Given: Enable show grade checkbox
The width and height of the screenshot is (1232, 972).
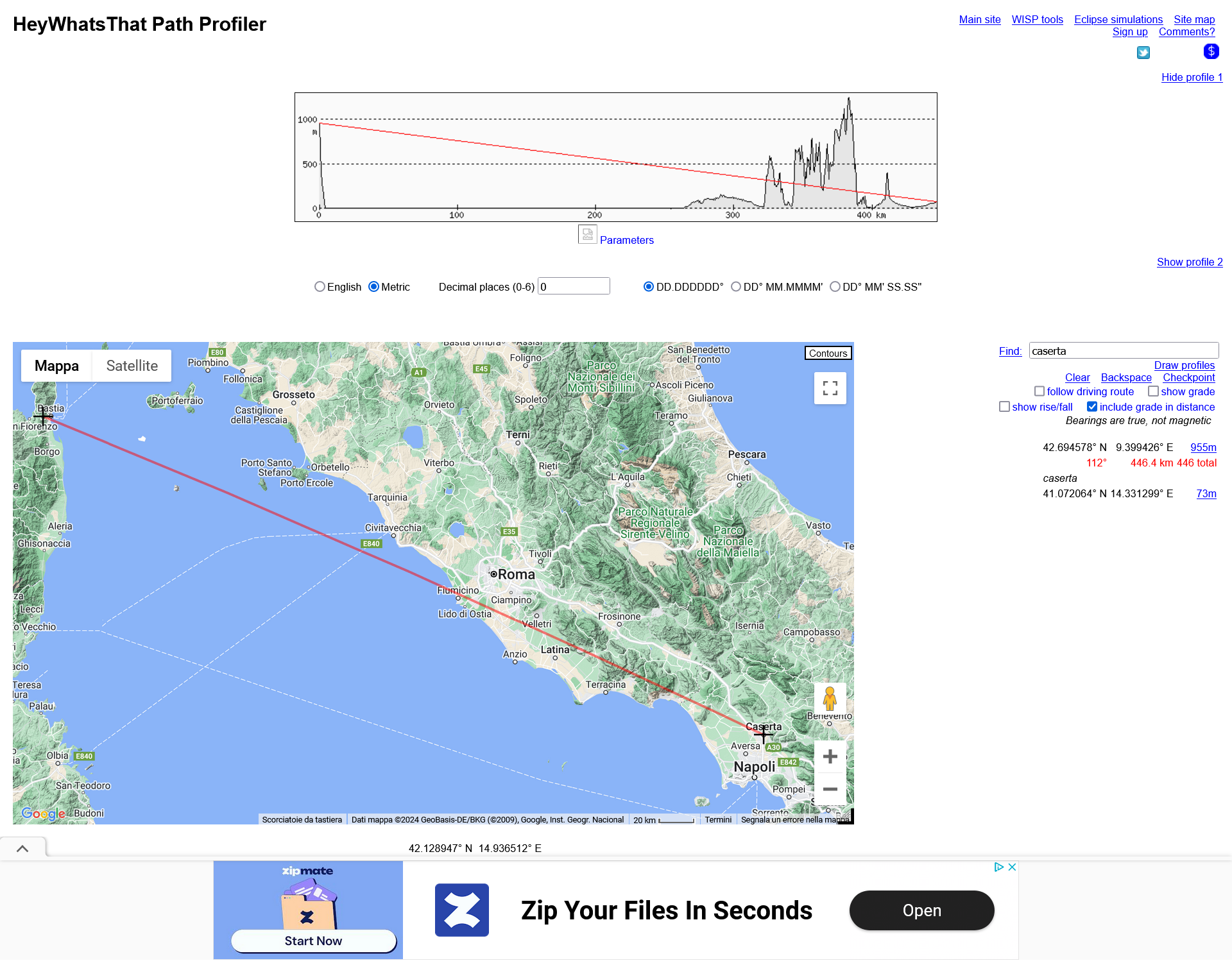Looking at the screenshot, I should point(1153,391).
